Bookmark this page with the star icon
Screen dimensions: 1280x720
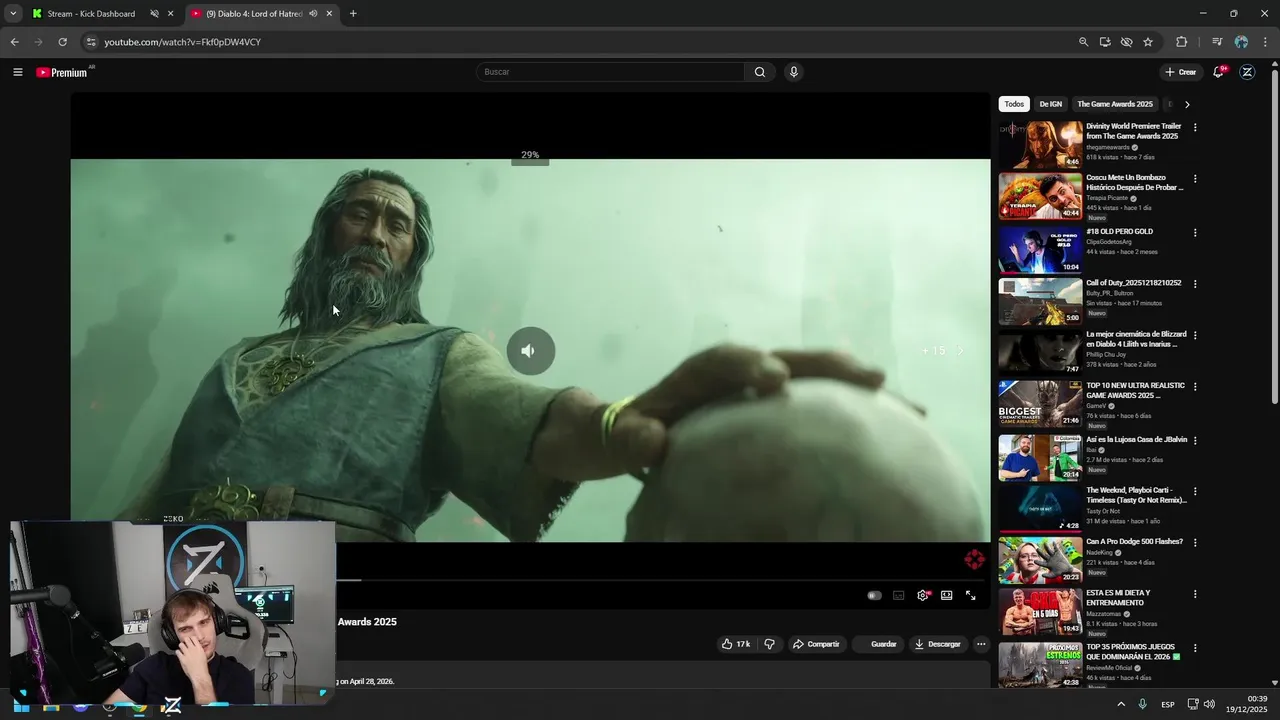(x=1148, y=42)
